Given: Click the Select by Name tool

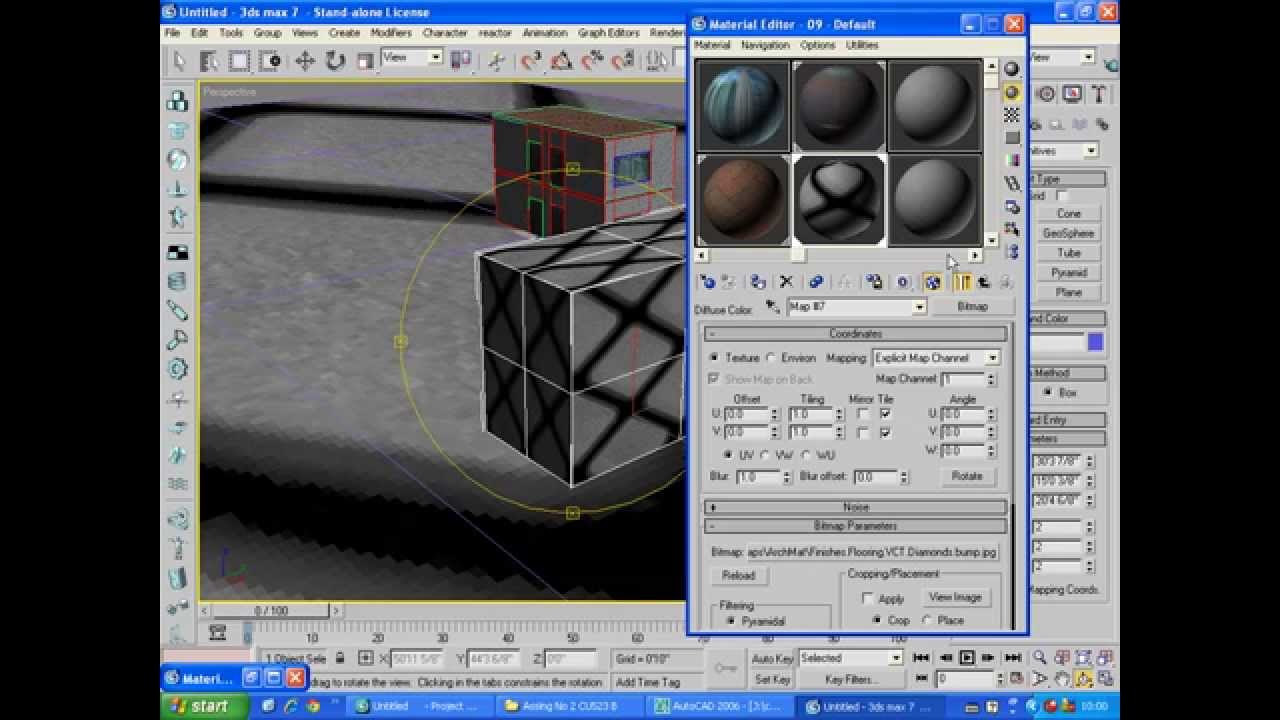Looking at the screenshot, I should click(209, 61).
